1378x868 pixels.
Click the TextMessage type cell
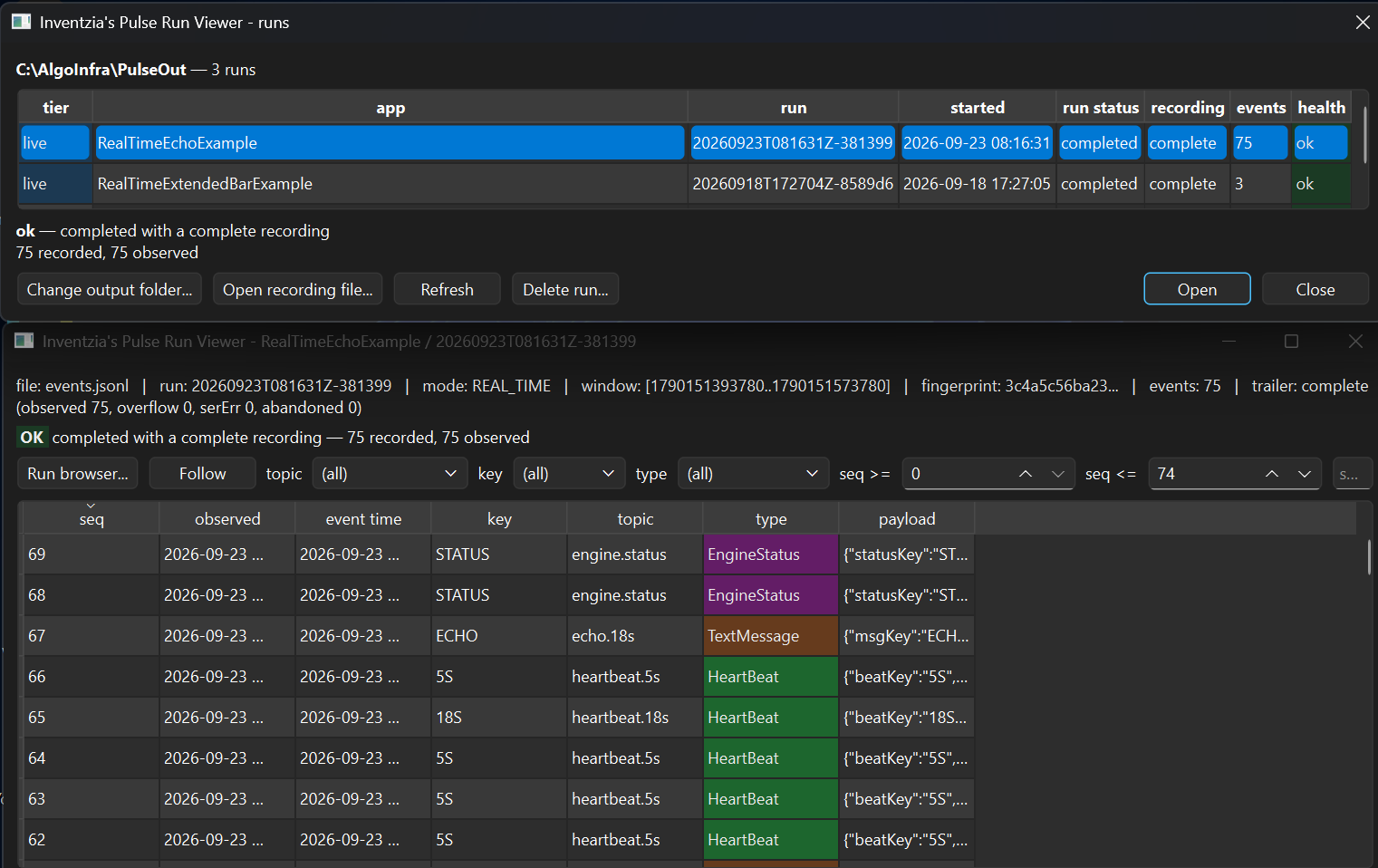771,635
